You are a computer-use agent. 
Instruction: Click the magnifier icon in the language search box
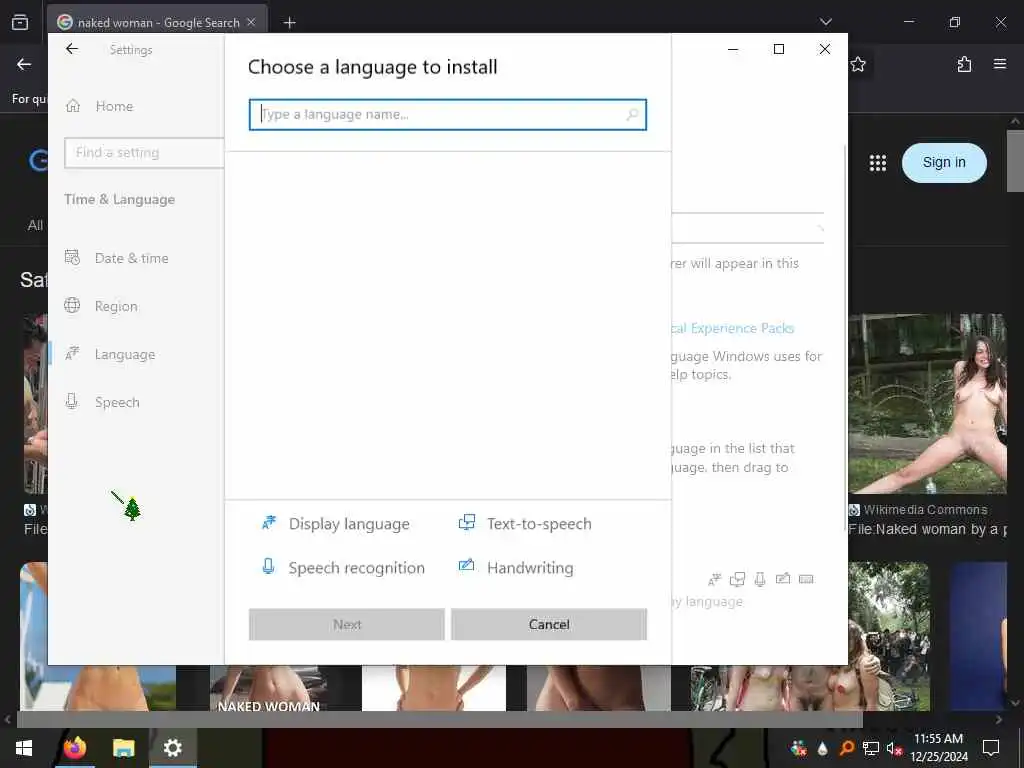pos(632,115)
